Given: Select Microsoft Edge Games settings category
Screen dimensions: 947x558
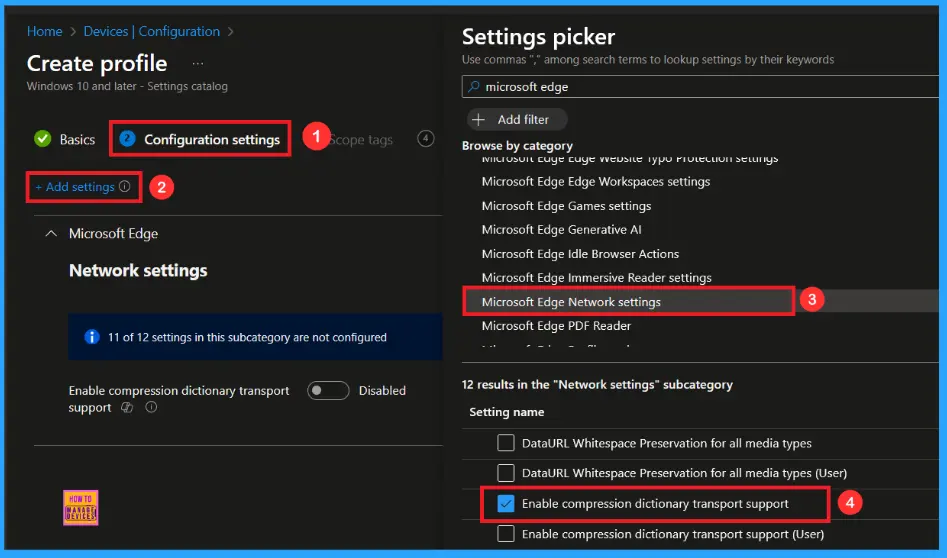Looking at the screenshot, I should pos(567,206).
